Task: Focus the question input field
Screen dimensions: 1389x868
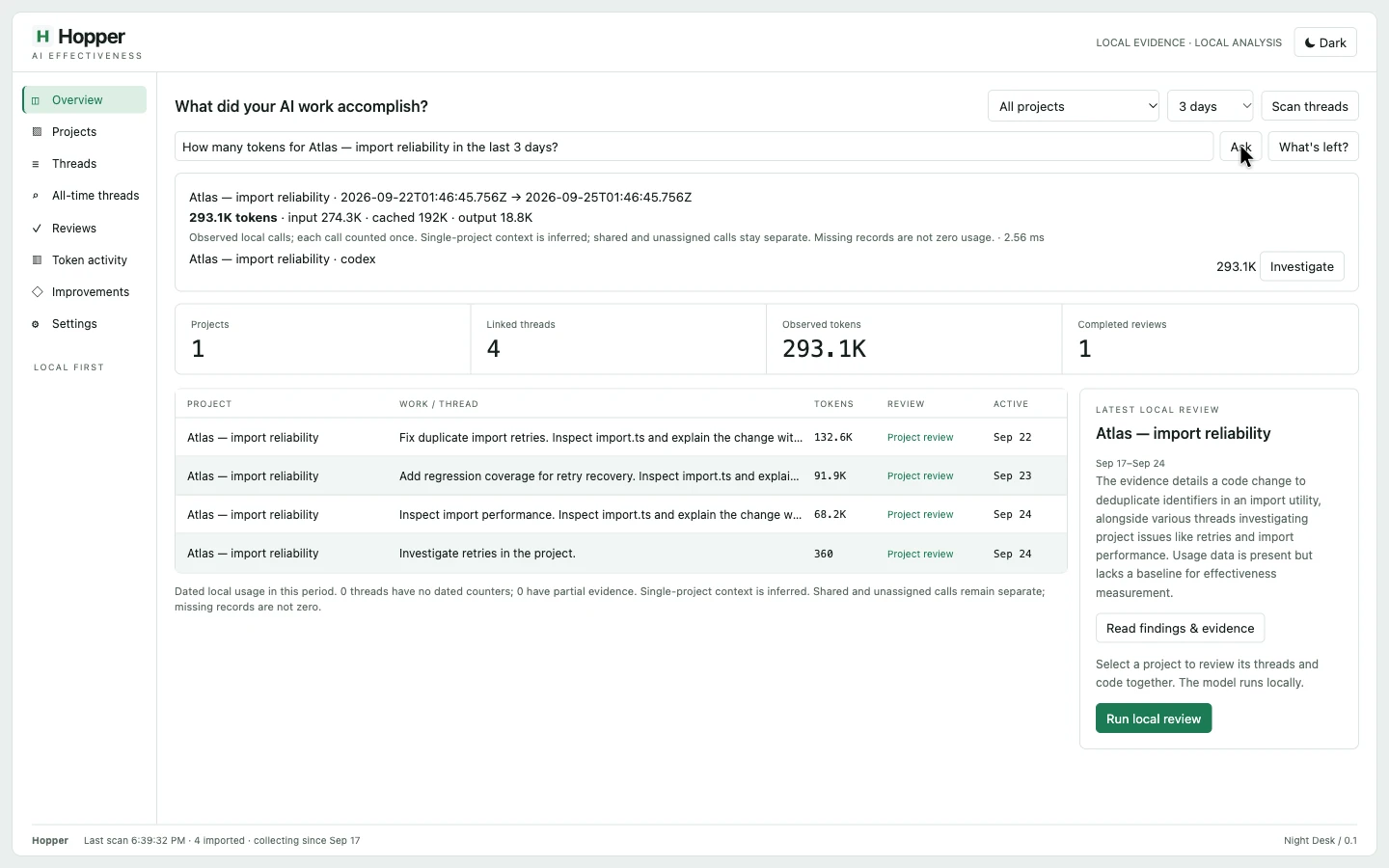Action: tap(694, 147)
